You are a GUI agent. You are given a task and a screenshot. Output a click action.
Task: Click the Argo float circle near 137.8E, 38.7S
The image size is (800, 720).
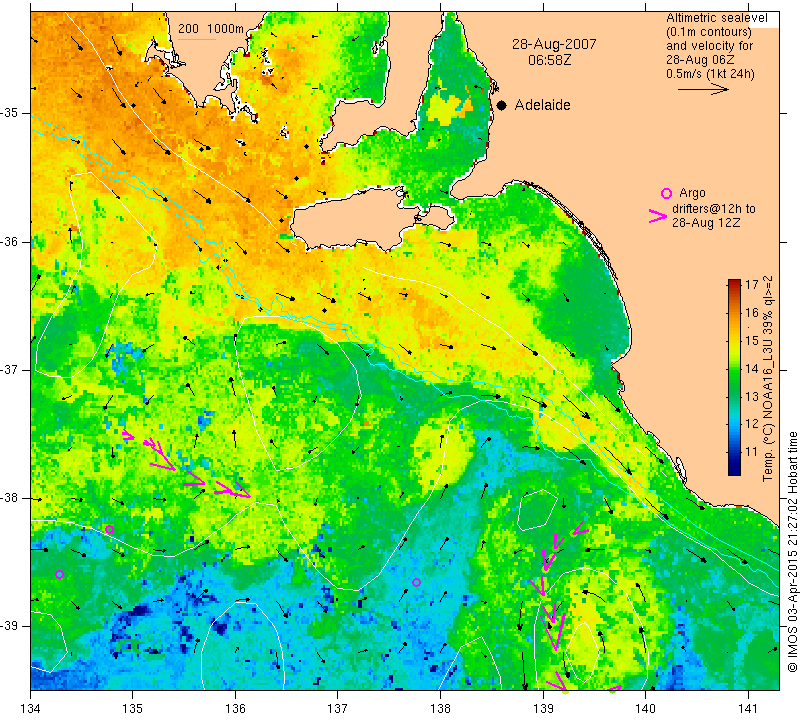pyautogui.click(x=416, y=582)
